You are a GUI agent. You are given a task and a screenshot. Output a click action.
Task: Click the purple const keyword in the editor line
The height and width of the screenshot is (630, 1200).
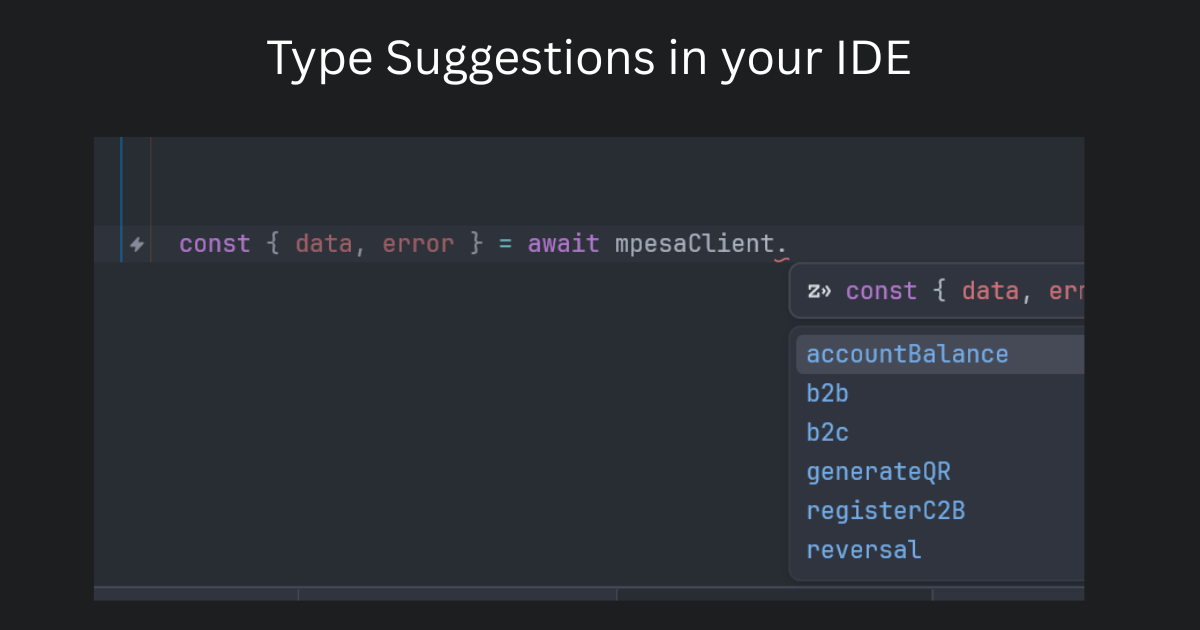[215, 243]
